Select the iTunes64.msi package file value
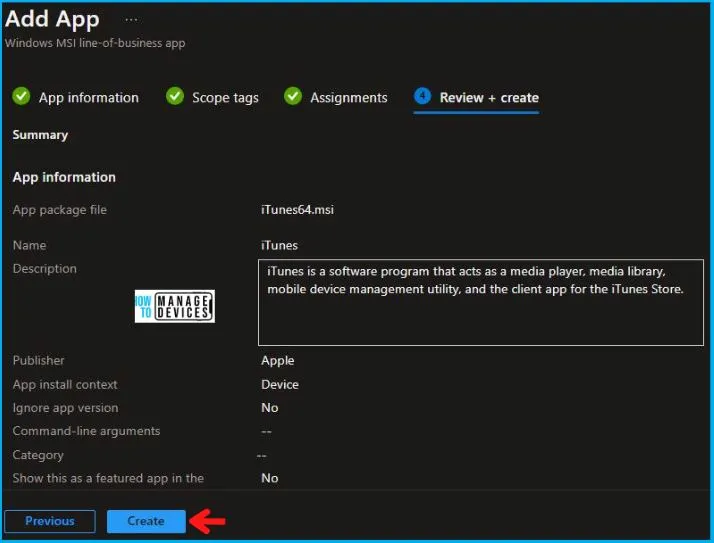Viewport: 714px width, 543px height. [297, 210]
